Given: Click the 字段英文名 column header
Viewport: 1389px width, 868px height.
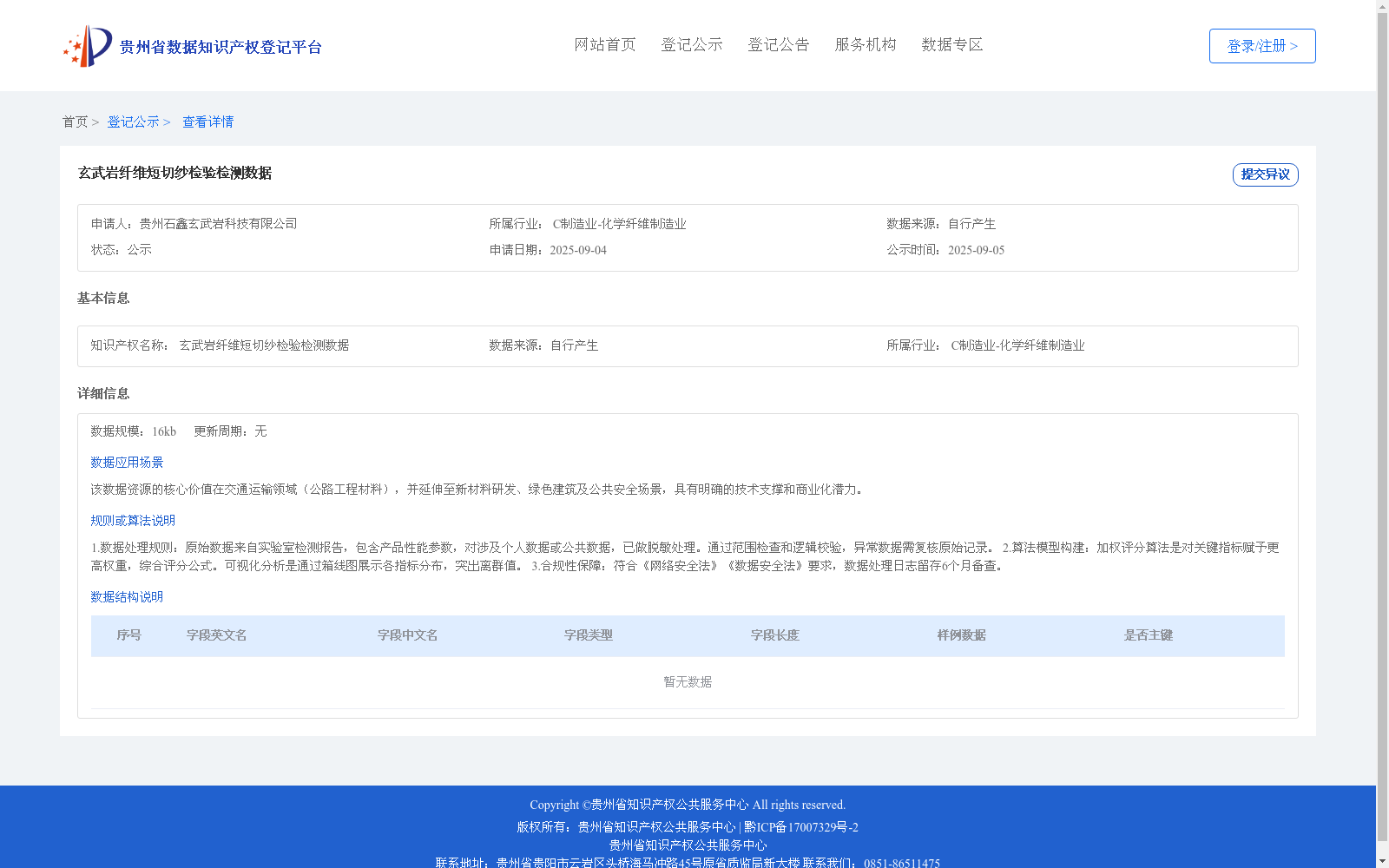Looking at the screenshot, I should coord(216,635).
